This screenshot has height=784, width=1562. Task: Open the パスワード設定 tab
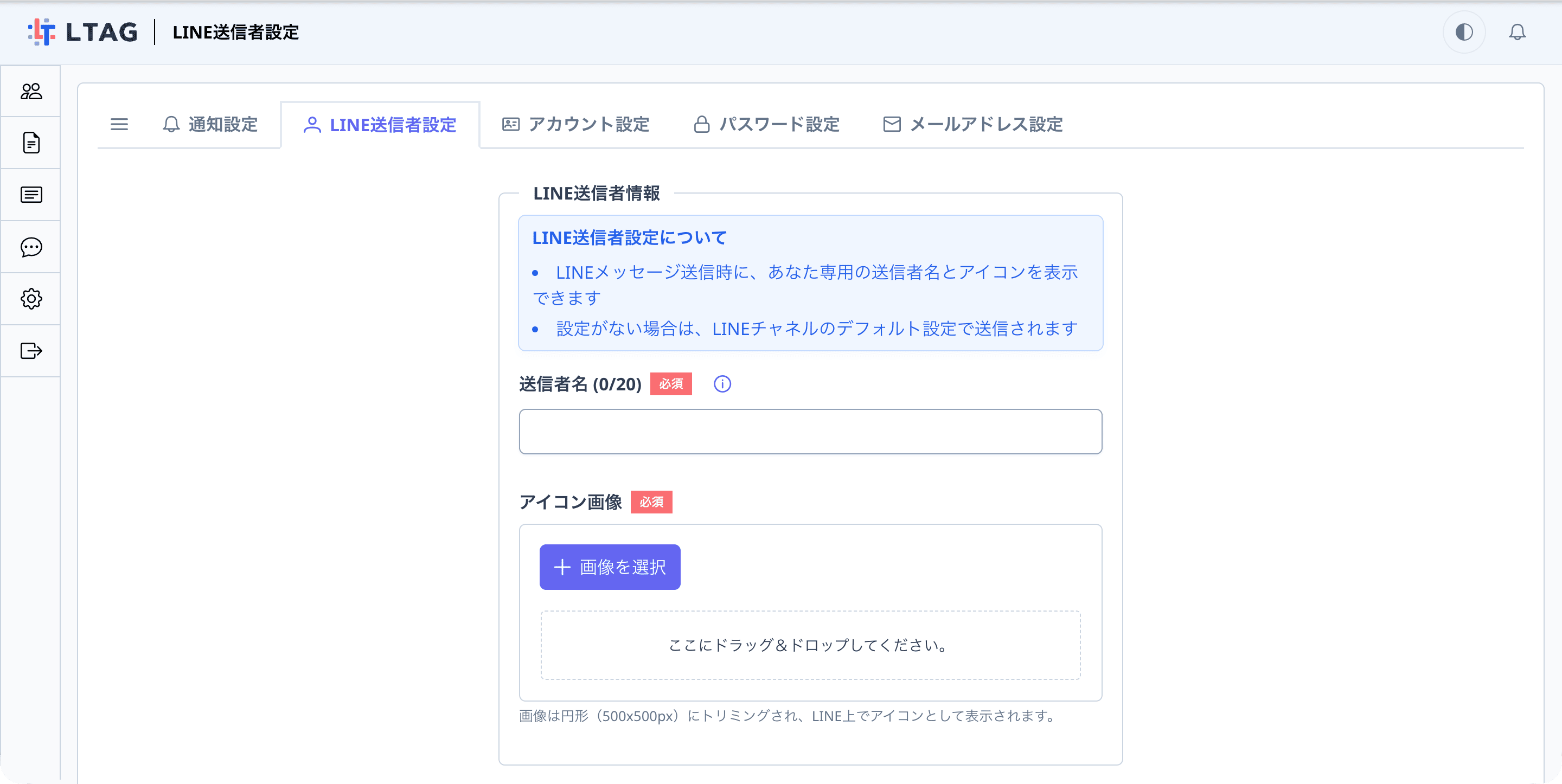[766, 124]
